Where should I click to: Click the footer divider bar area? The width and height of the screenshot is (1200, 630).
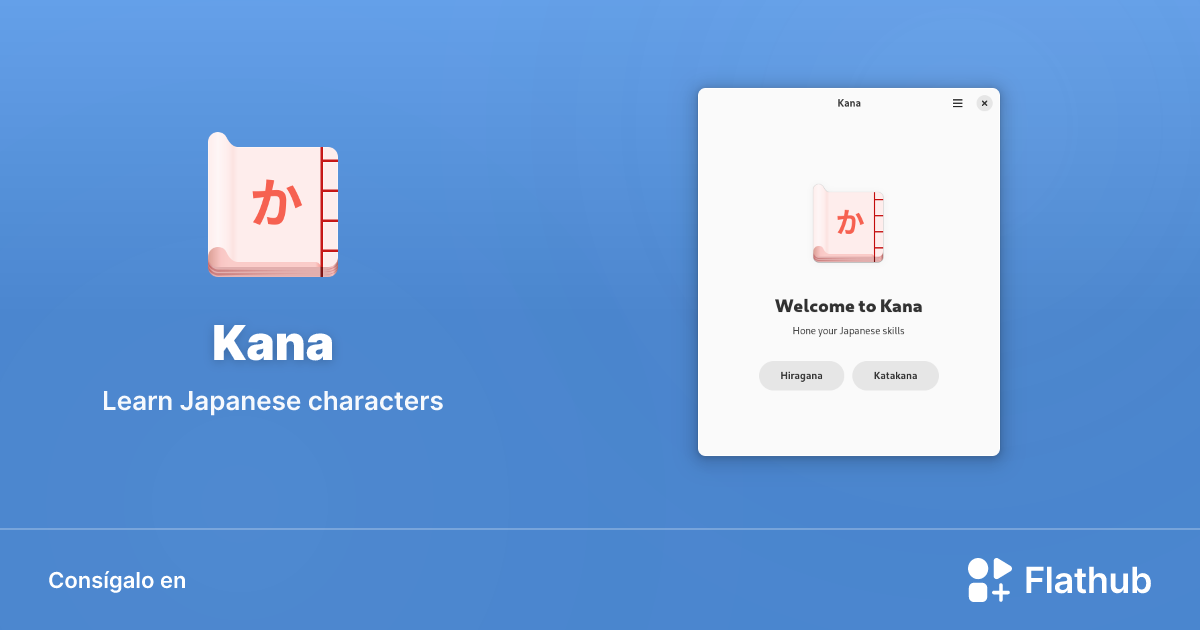pos(600,531)
